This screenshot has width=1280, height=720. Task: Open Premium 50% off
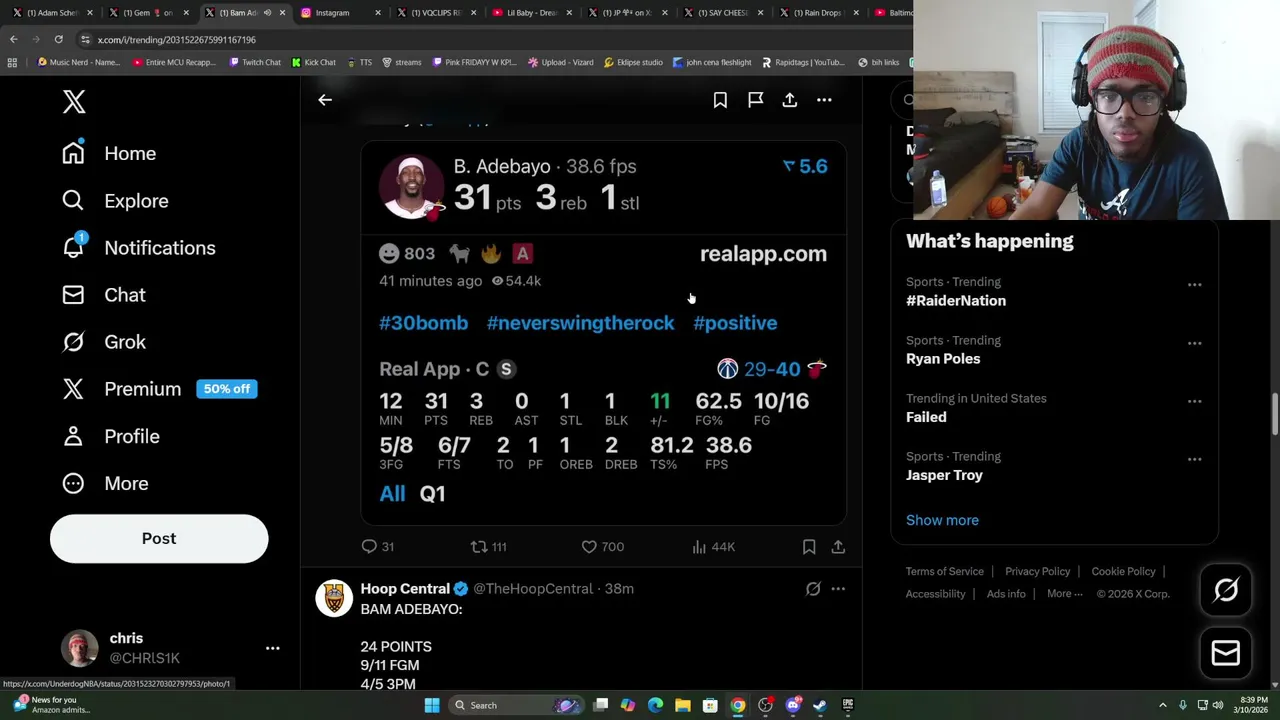(159, 389)
